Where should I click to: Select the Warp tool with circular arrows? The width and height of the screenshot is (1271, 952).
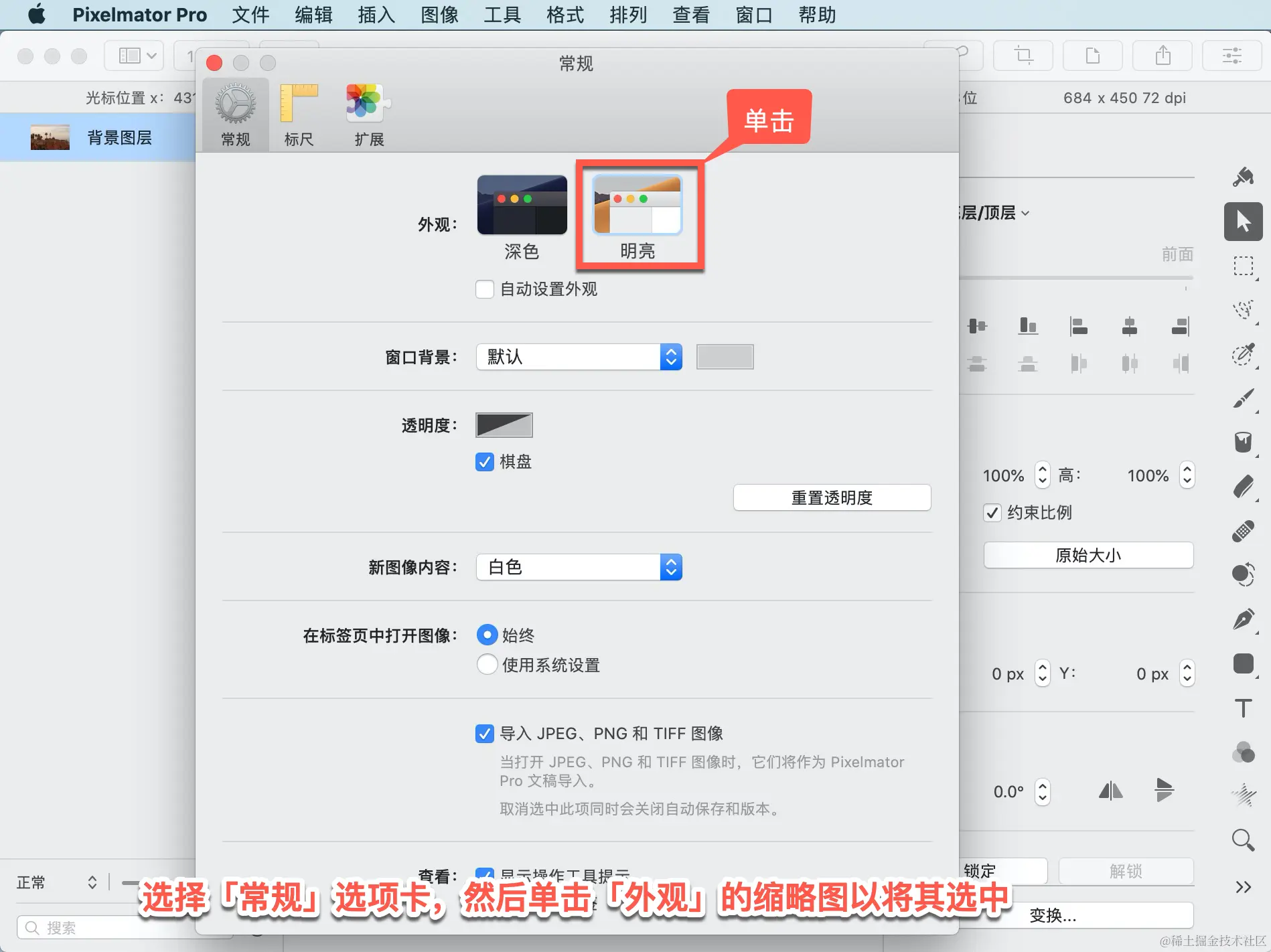(1243, 575)
